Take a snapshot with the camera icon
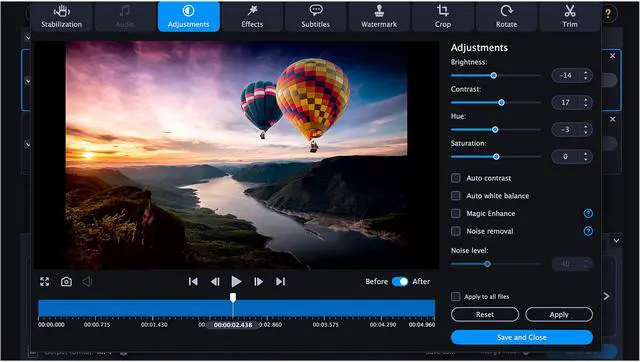 point(66,282)
